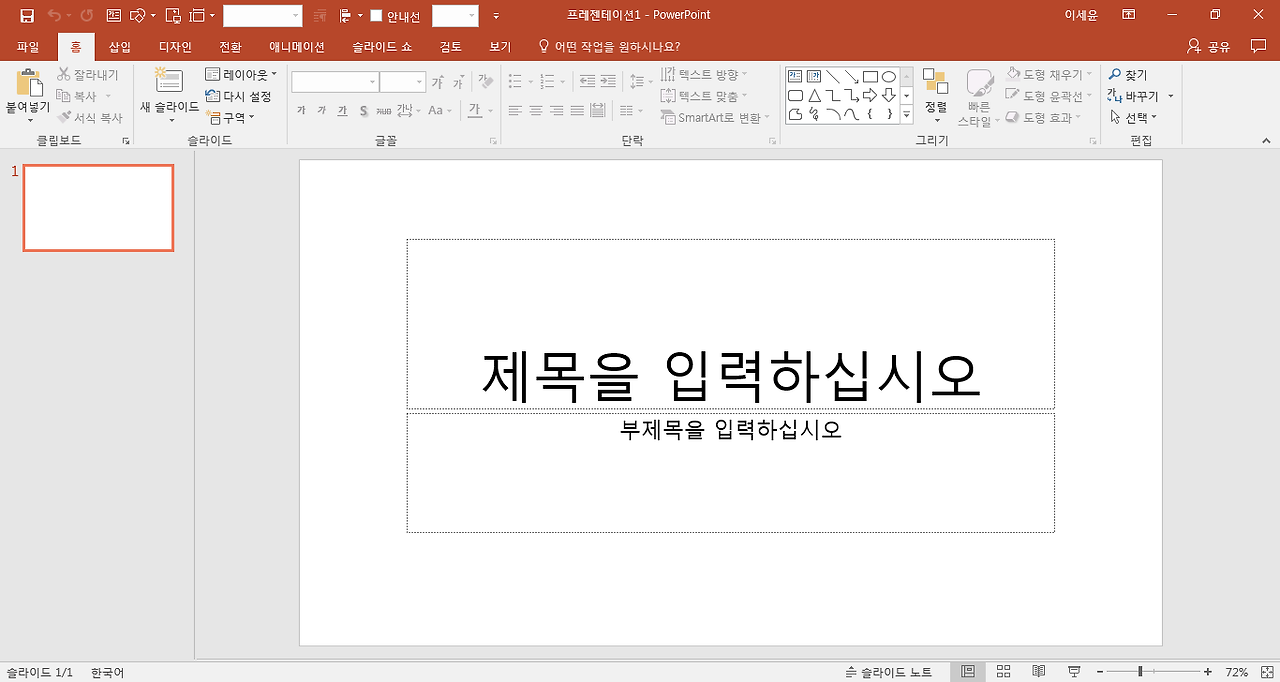The height and width of the screenshot is (682, 1280).
Task: Open the 삽입 (Insert) ribbon tab
Action: [120, 47]
